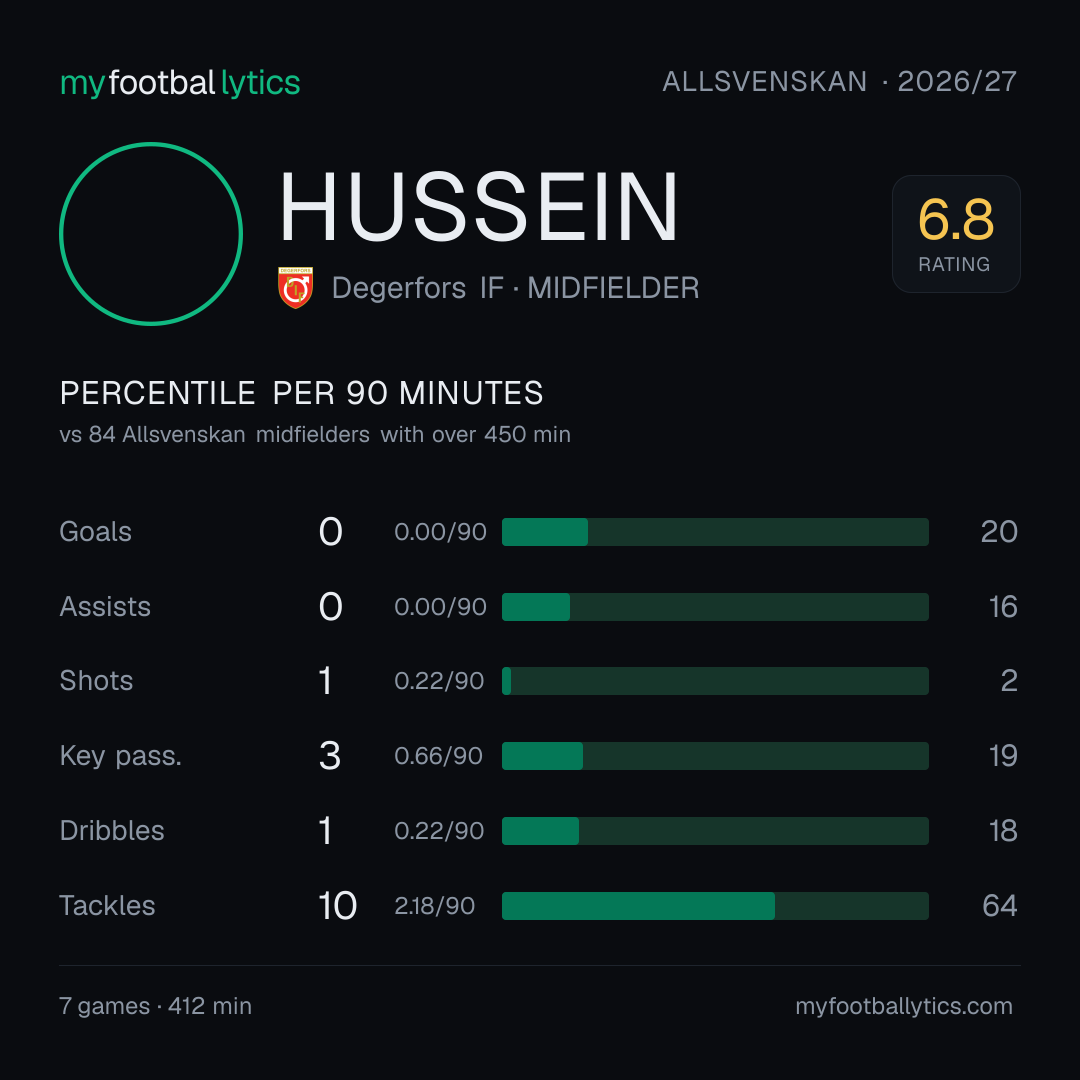Select the empty player photo circle
Screen dimensions: 1080x1080
point(151,233)
